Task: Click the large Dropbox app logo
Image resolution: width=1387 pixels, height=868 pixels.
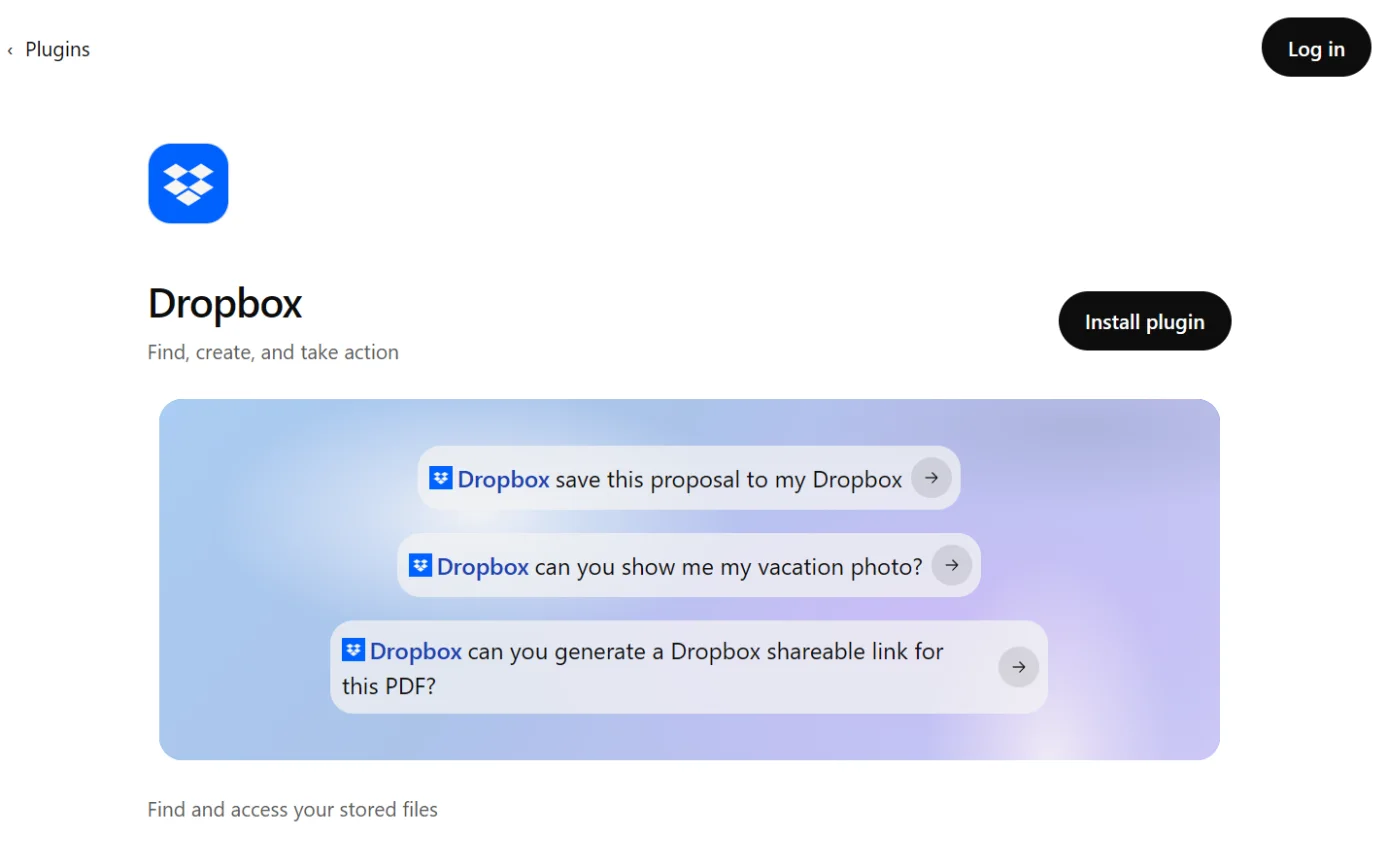Action: point(188,183)
